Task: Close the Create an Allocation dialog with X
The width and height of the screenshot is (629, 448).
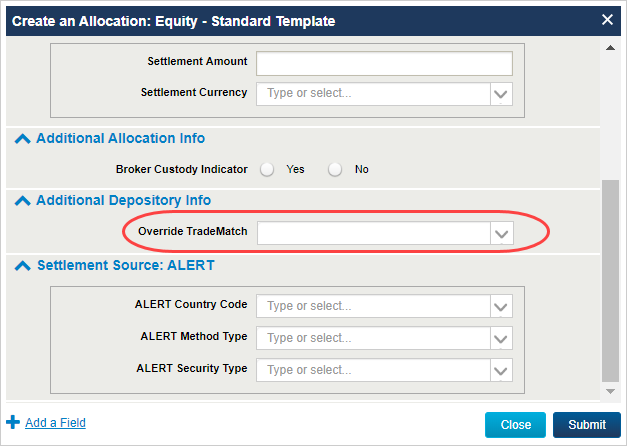Action: click(607, 19)
